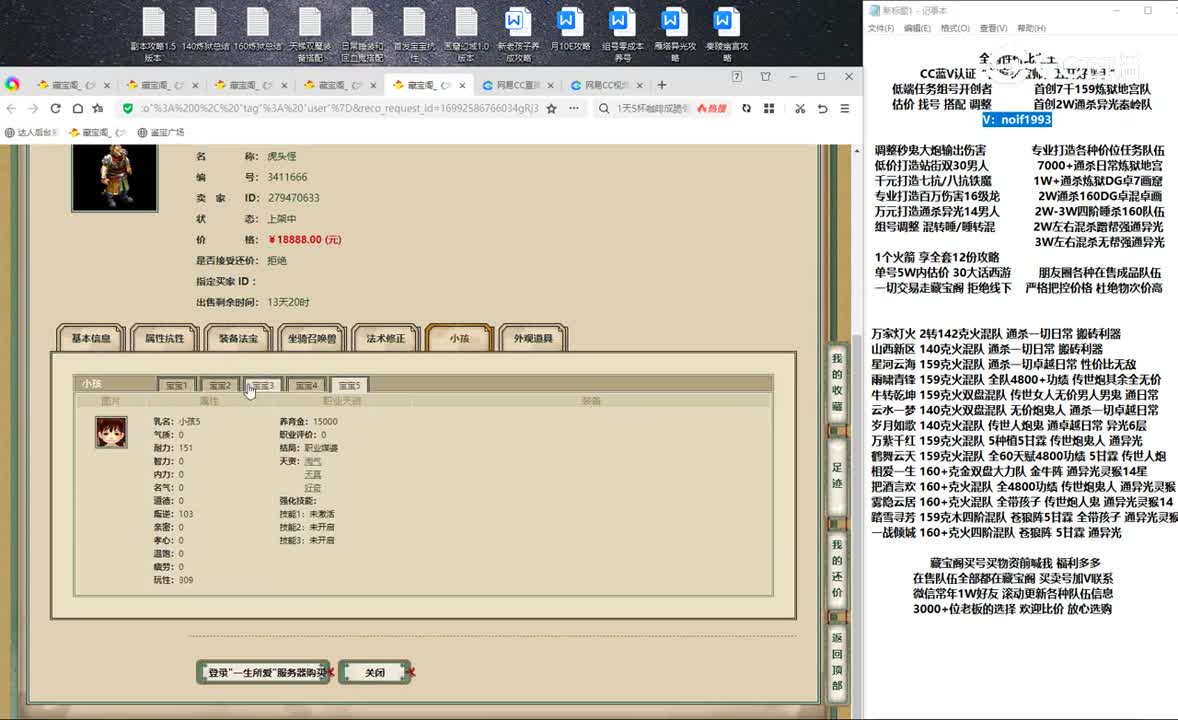Go back in the browser
The height and width of the screenshot is (720, 1178).
tap(11, 108)
